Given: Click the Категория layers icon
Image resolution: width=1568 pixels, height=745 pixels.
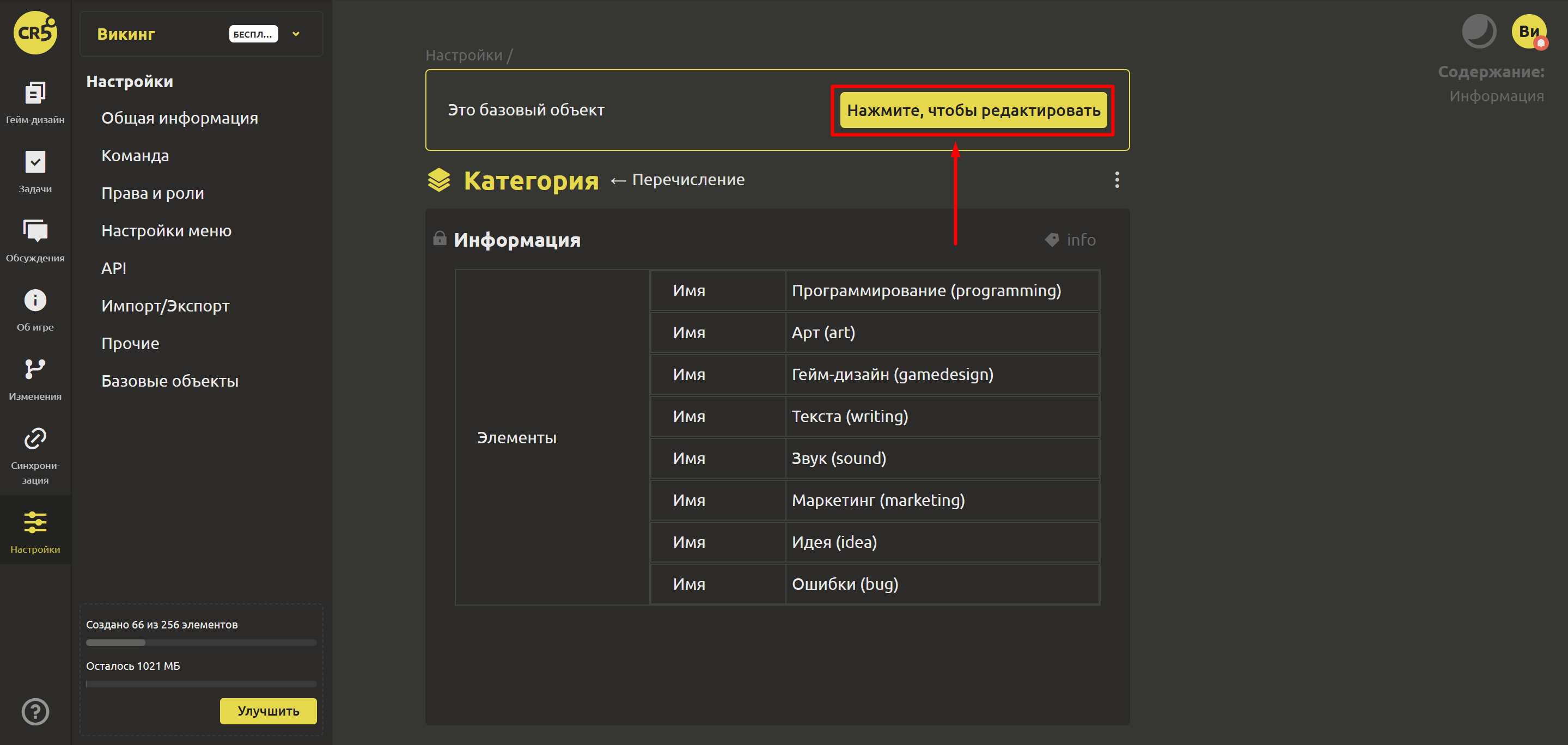Looking at the screenshot, I should (x=439, y=180).
